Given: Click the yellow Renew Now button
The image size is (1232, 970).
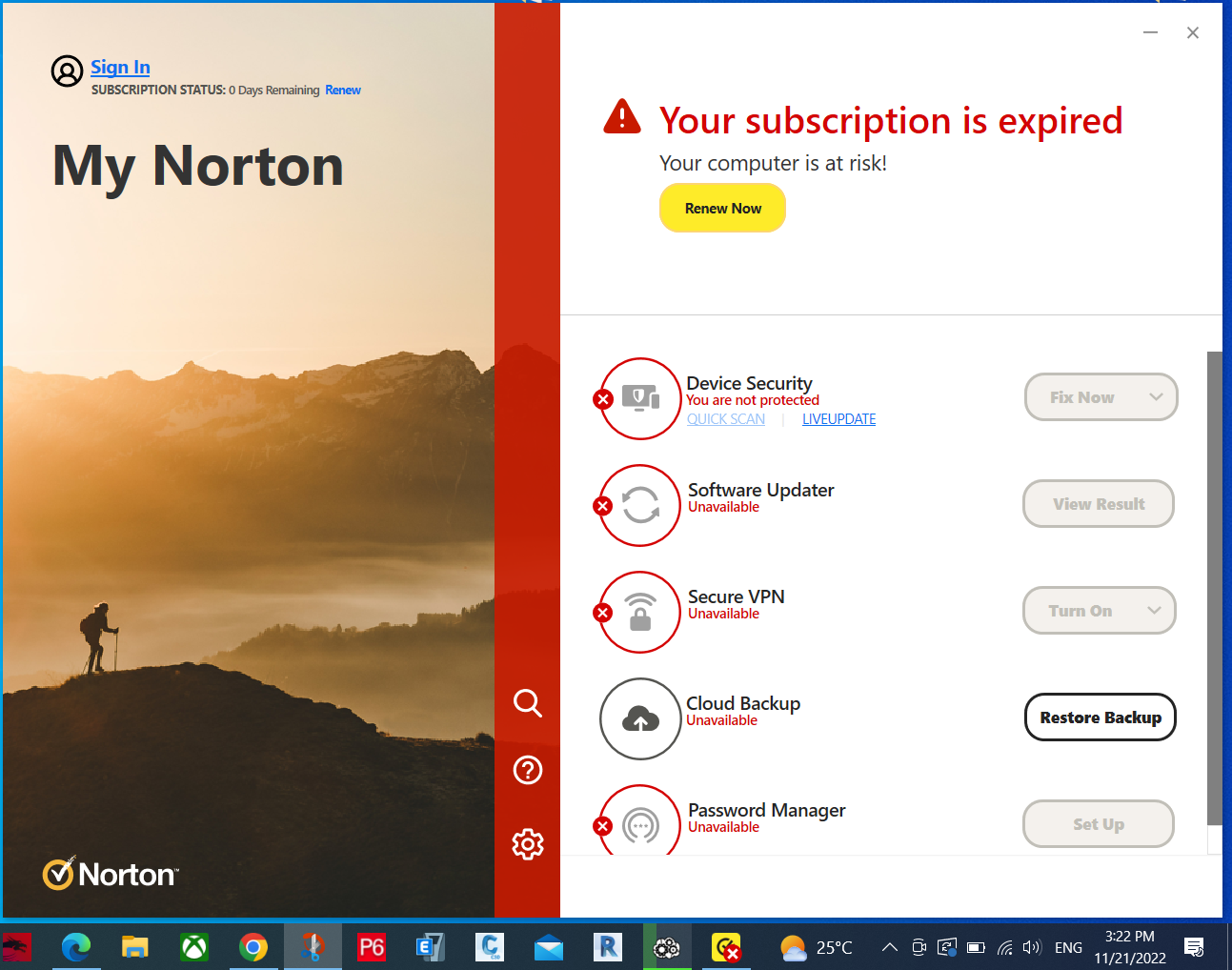Looking at the screenshot, I should (722, 208).
